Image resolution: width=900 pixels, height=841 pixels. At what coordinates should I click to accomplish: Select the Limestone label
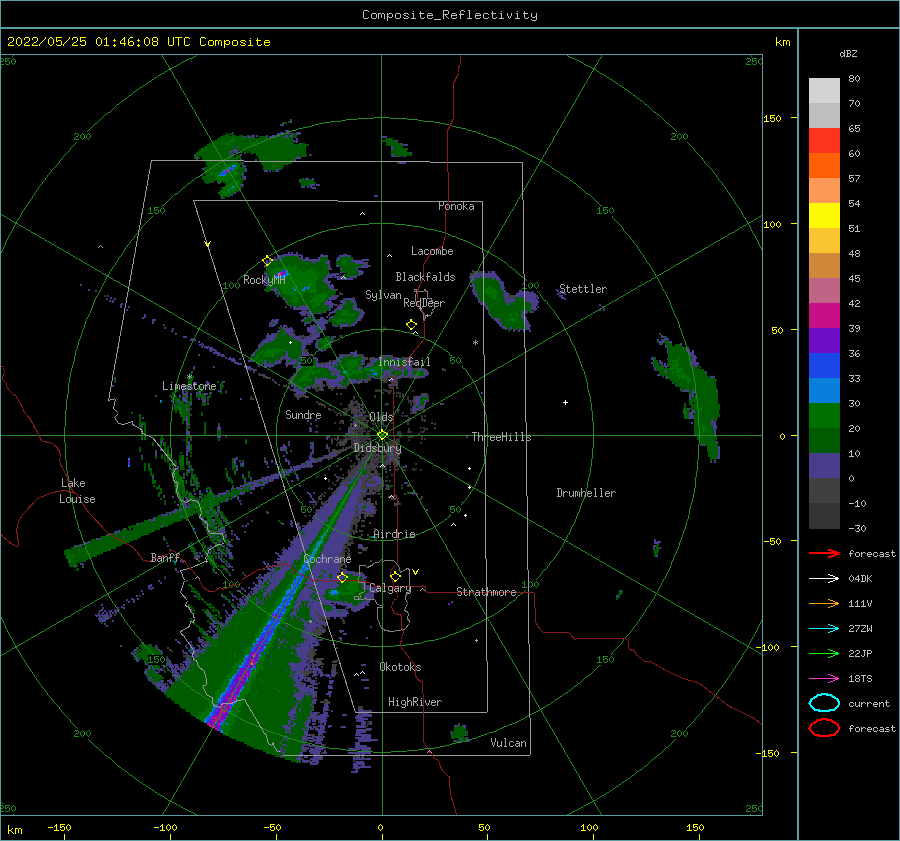189,386
